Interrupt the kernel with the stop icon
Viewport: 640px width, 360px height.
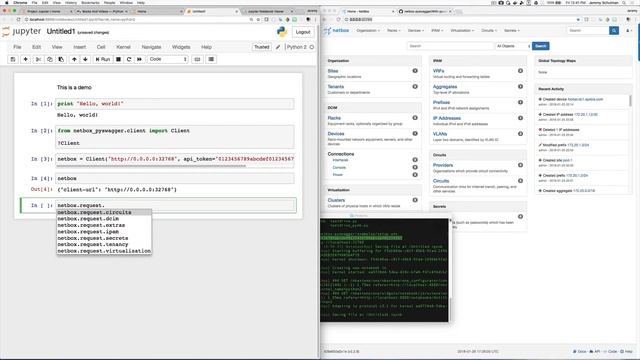(x=118, y=59)
